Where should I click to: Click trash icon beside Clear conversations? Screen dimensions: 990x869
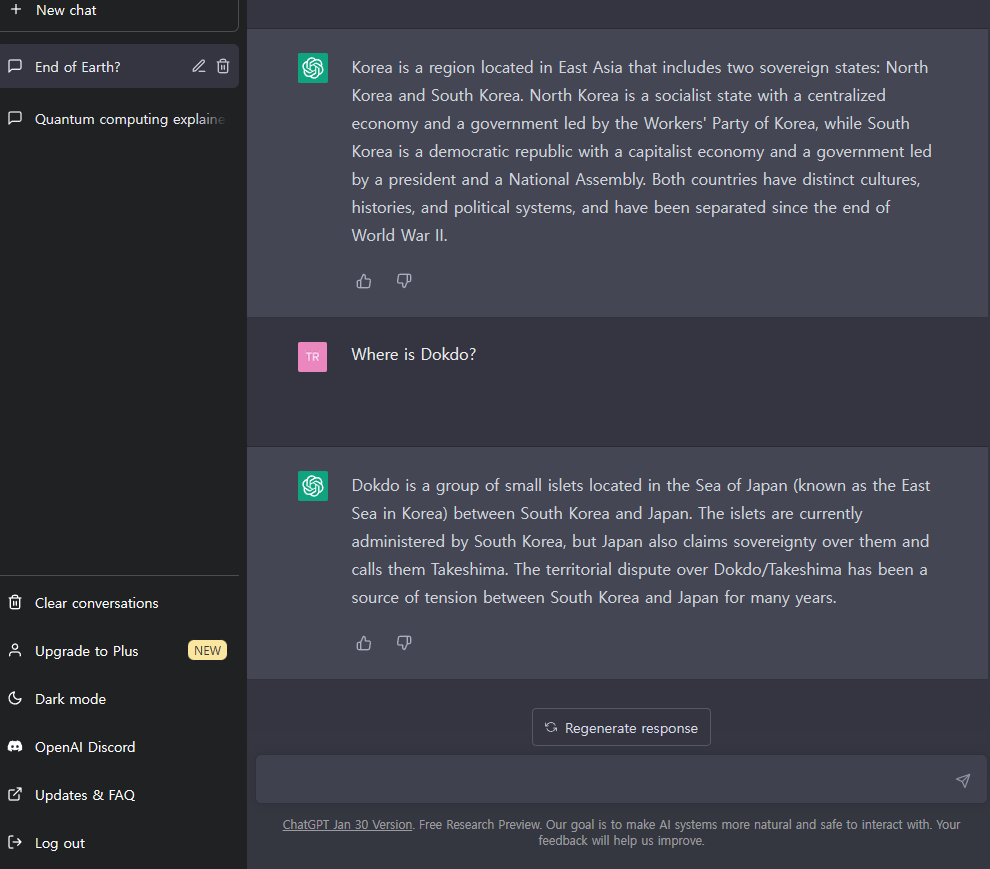tap(15, 602)
